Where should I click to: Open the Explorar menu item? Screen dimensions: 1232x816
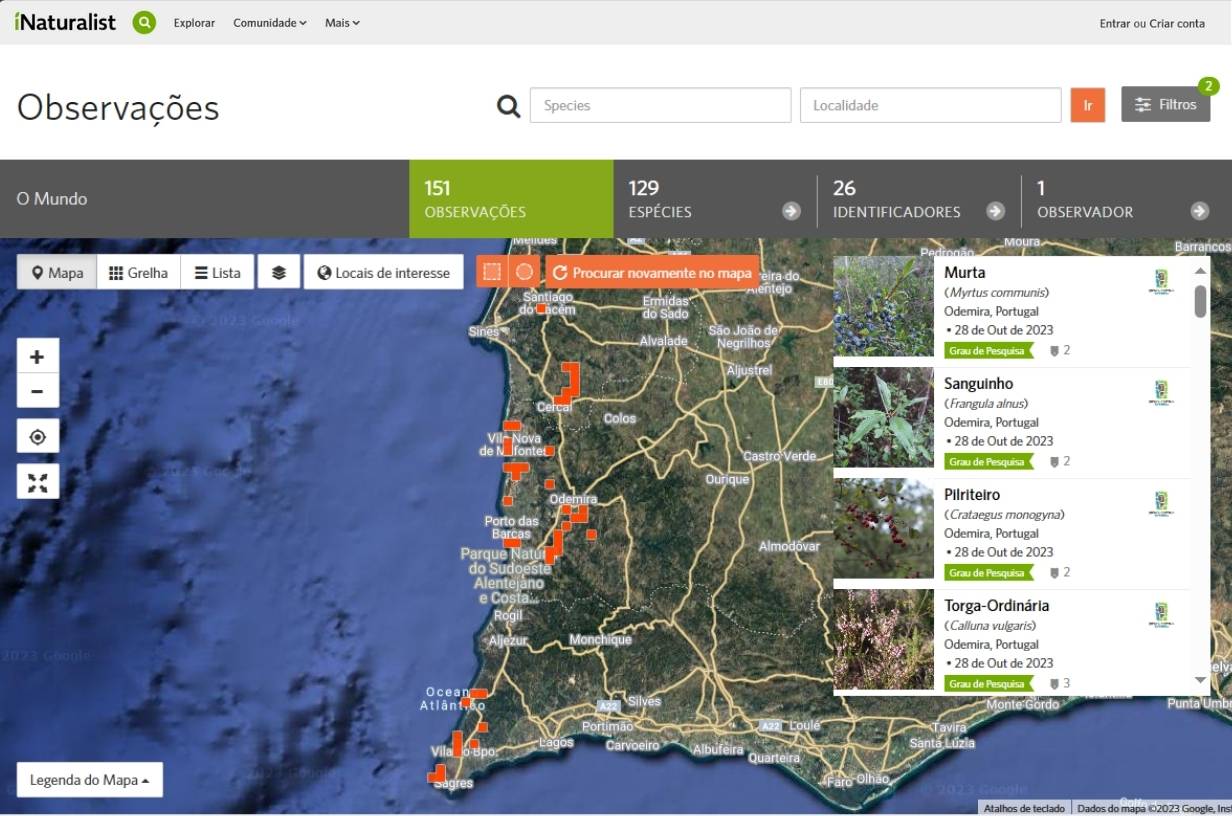[x=194, y=23]
